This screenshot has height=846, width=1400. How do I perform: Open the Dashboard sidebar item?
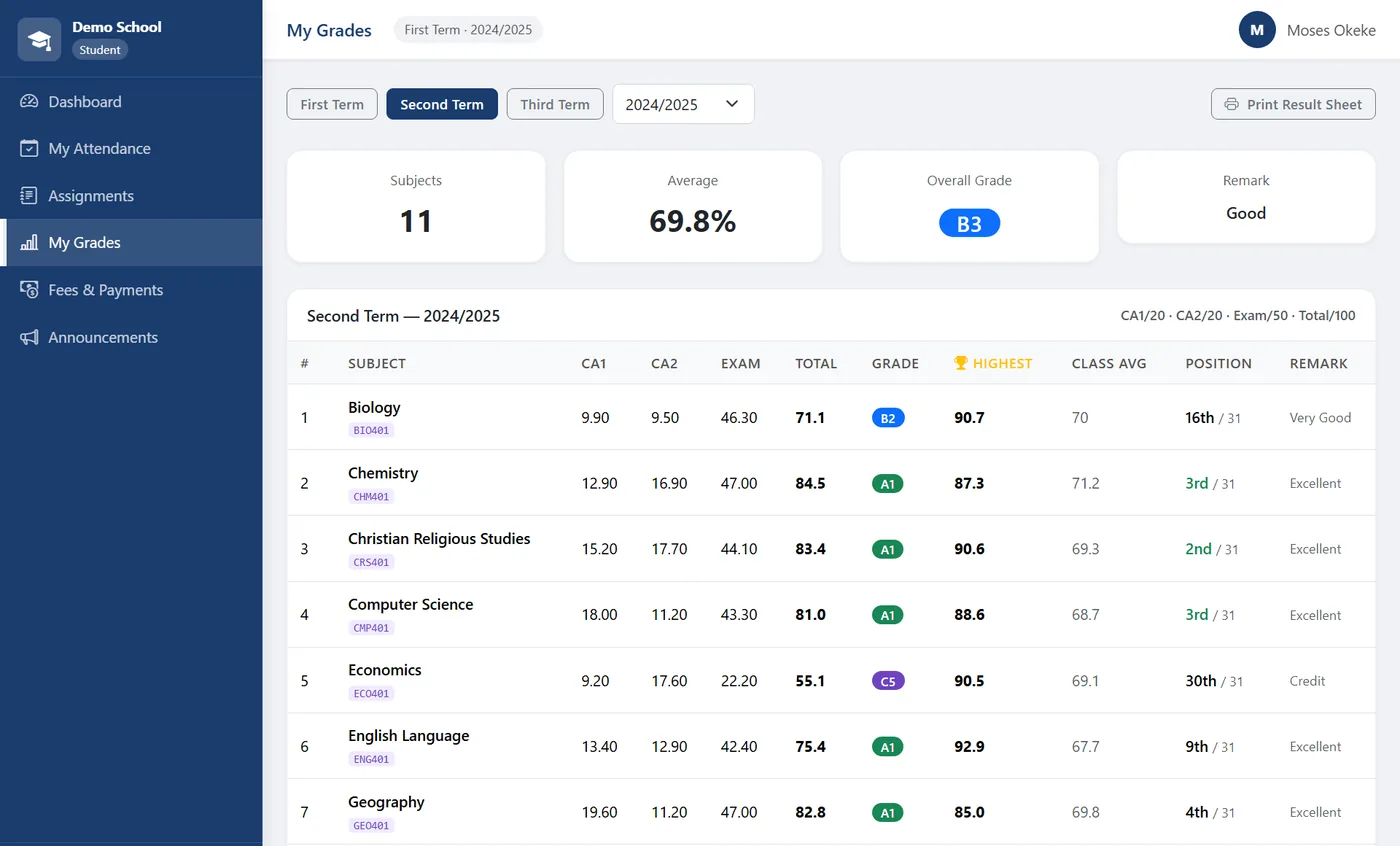tap(131, 101)
